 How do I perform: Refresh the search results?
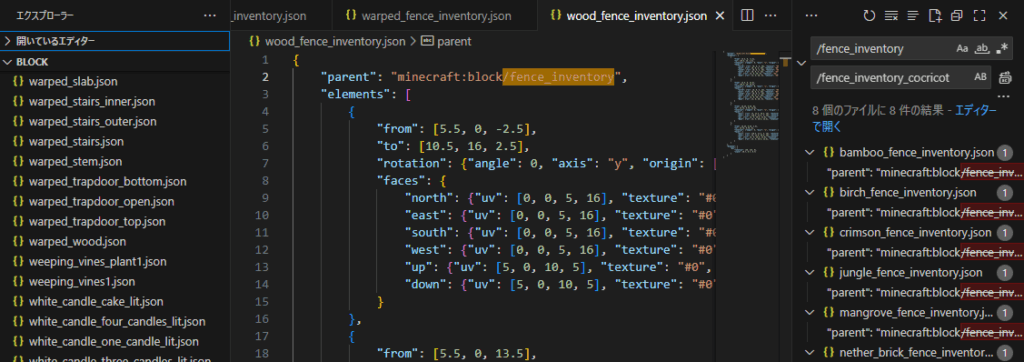[x=869, y=16]
